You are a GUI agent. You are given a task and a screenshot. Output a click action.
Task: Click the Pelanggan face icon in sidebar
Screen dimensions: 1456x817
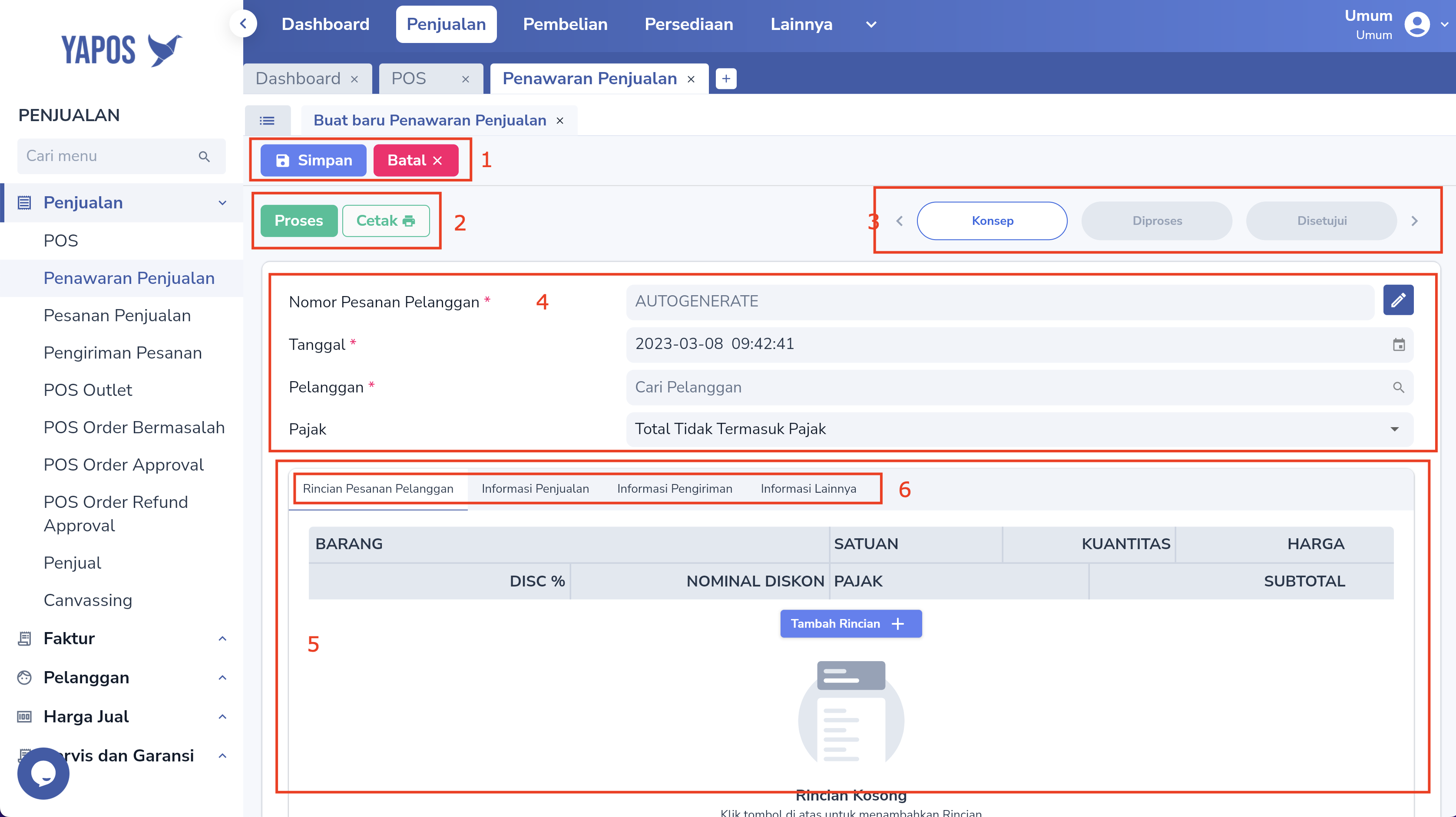(x=24, y=678)
